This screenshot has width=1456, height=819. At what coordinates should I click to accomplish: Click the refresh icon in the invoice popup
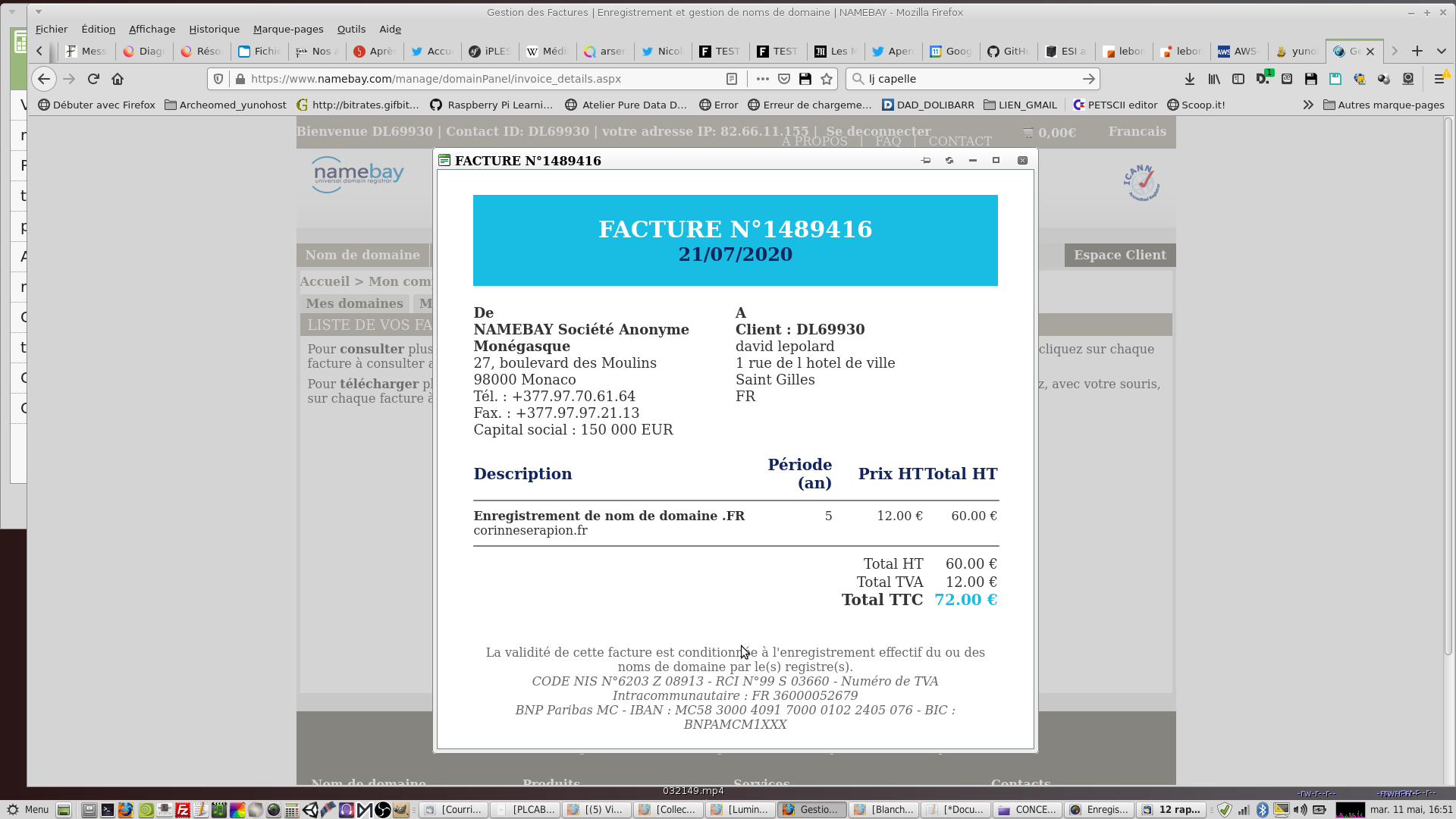point(949,161)
